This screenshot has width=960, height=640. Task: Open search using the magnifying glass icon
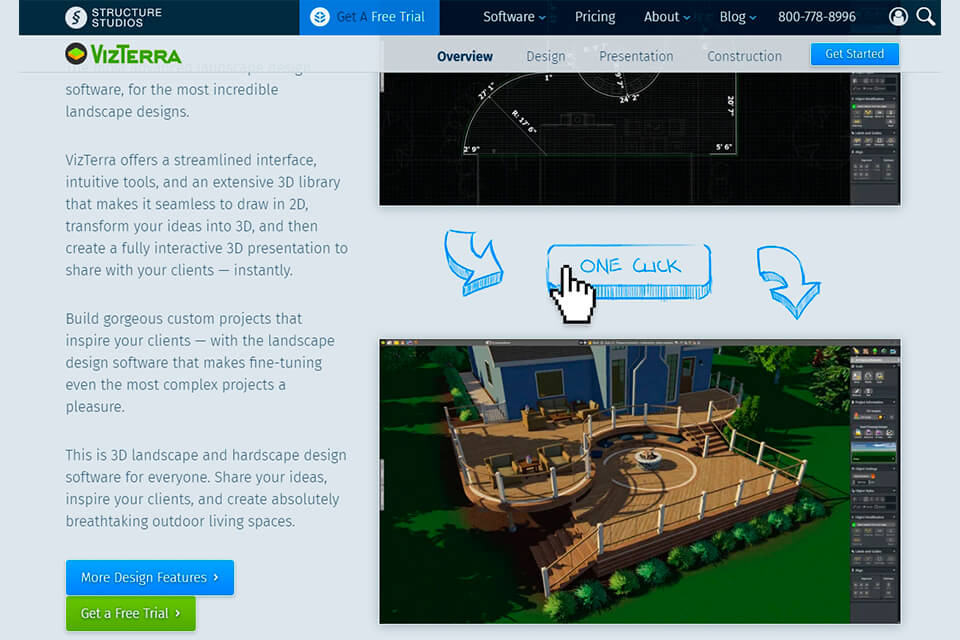coord(925,16)
